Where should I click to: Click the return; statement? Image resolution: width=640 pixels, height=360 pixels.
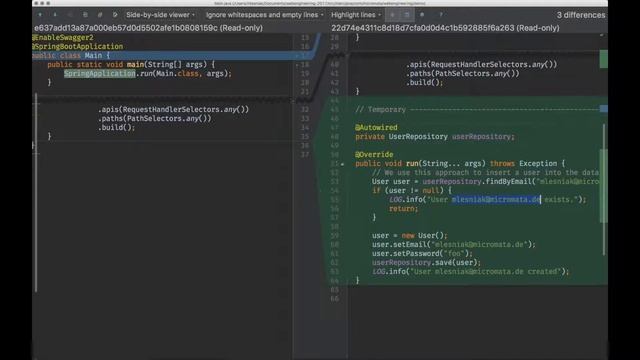[403, 208]
